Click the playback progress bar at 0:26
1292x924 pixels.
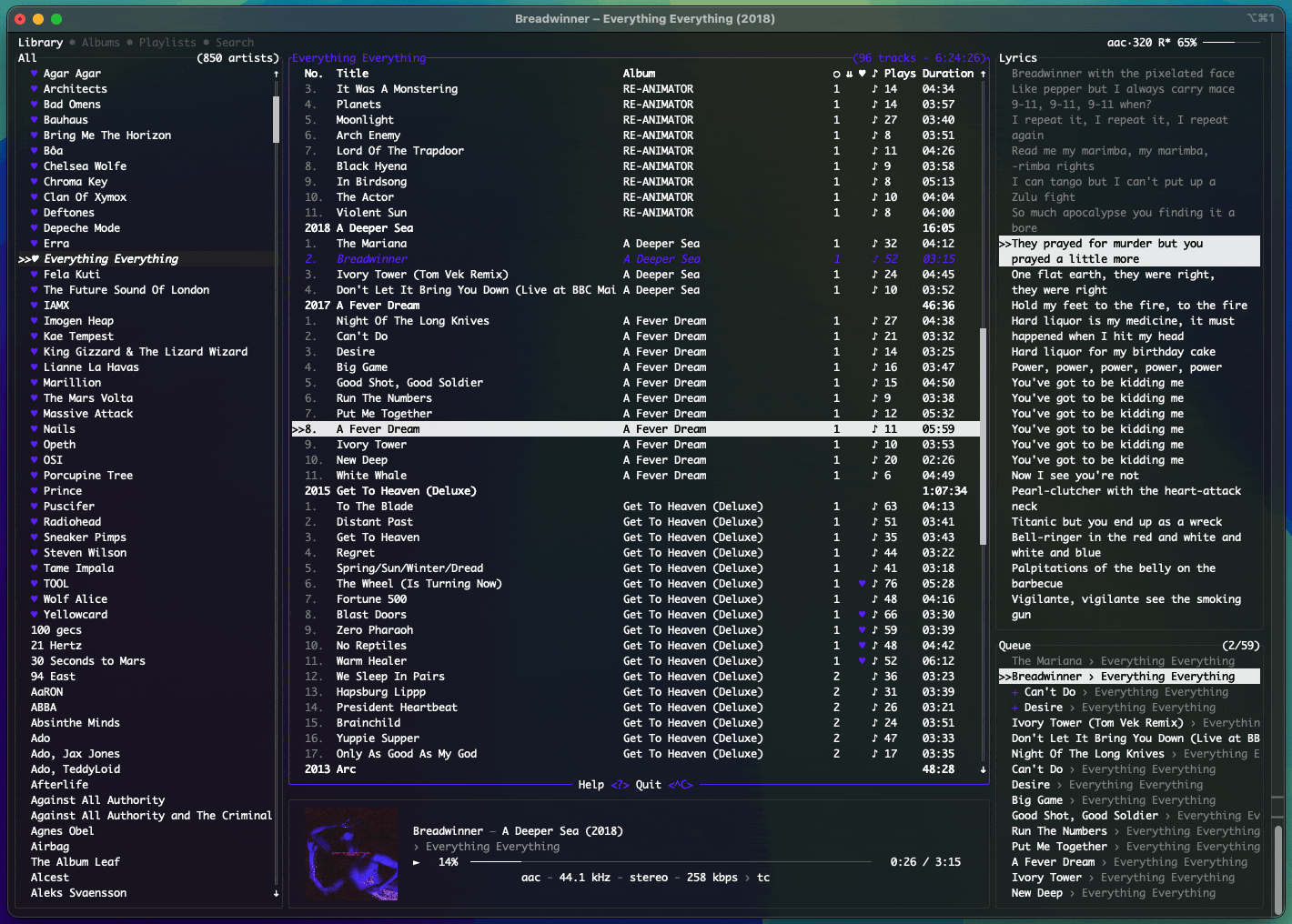pos(669,862)
